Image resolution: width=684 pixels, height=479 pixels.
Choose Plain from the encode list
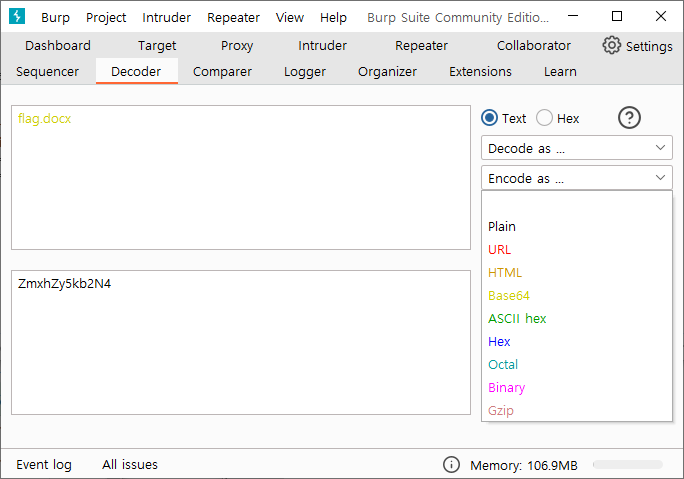(x=577, y=226)
